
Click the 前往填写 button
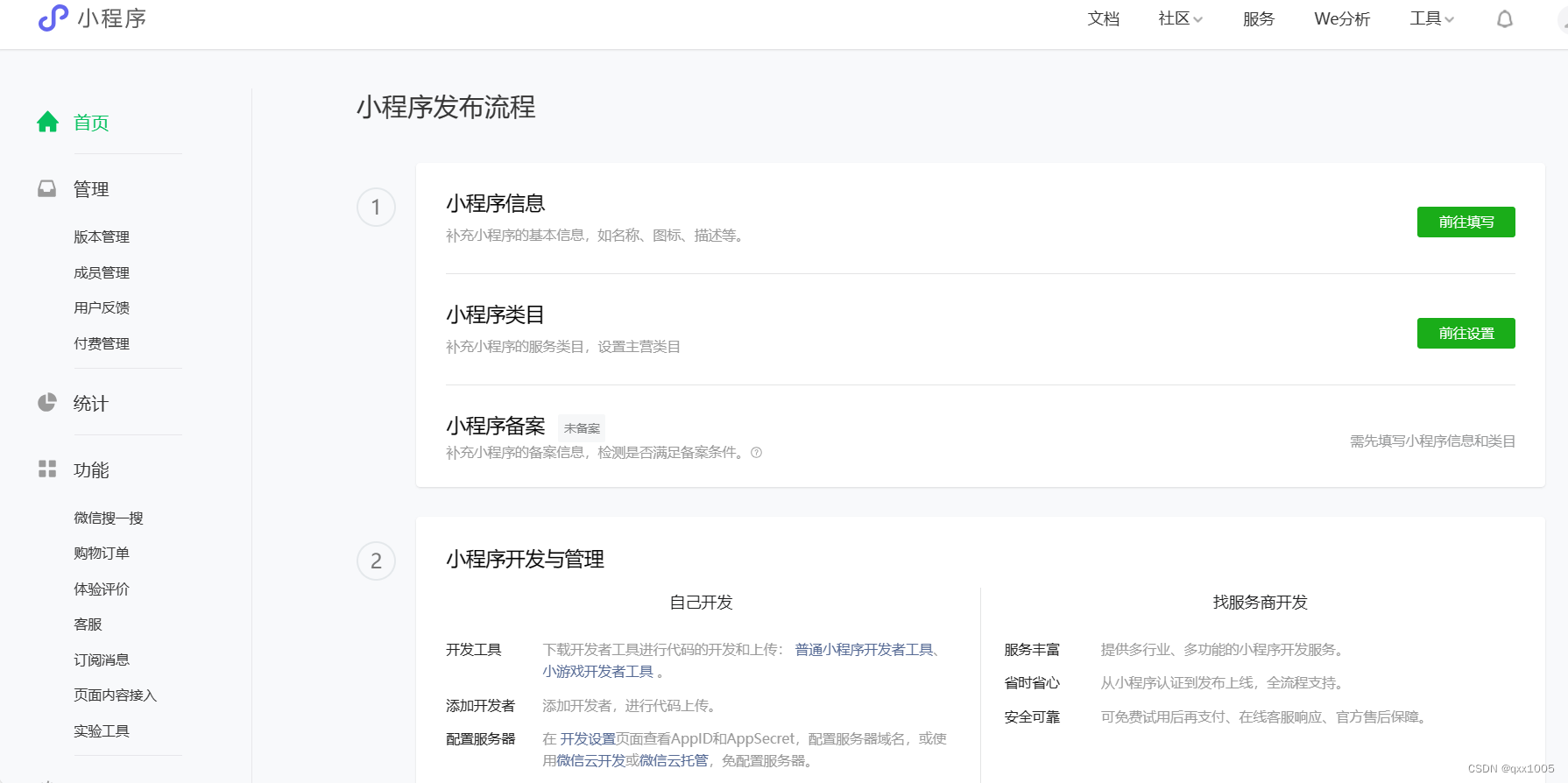(1466, 222)
